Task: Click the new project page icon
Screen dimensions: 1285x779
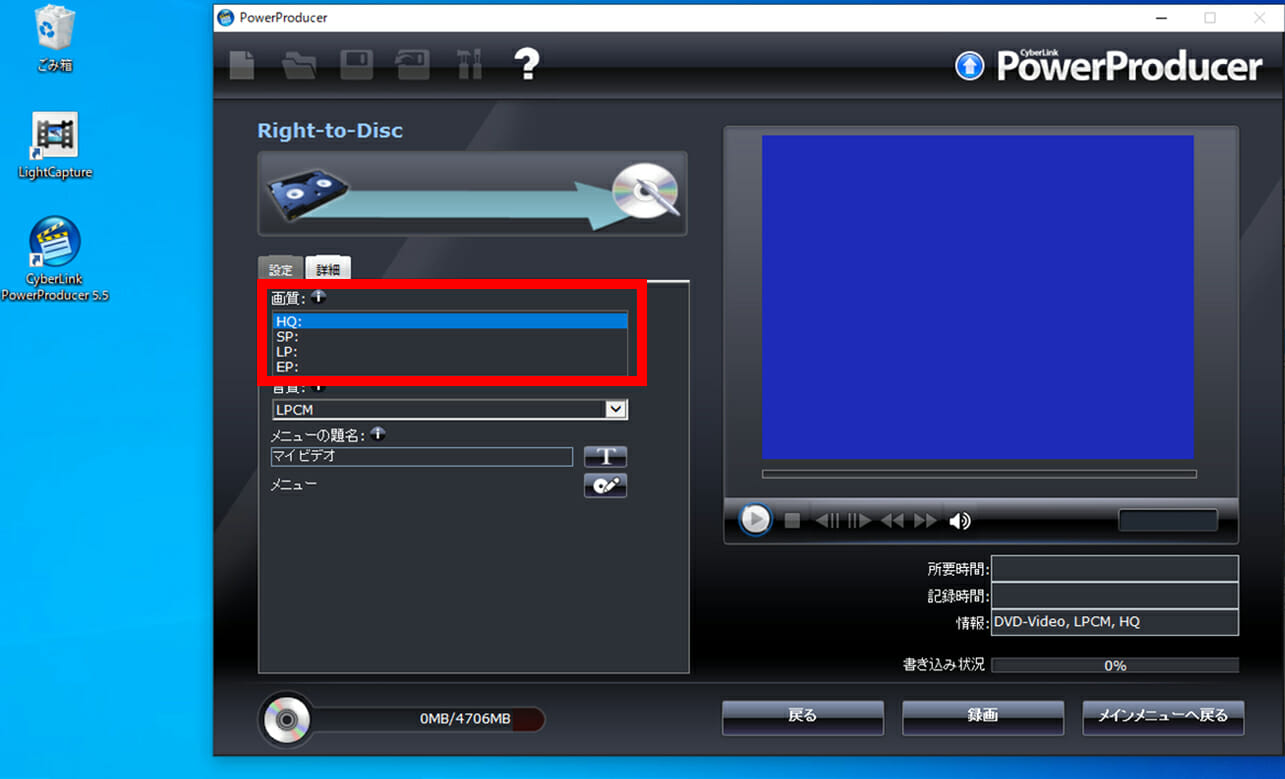Action: 242,65
